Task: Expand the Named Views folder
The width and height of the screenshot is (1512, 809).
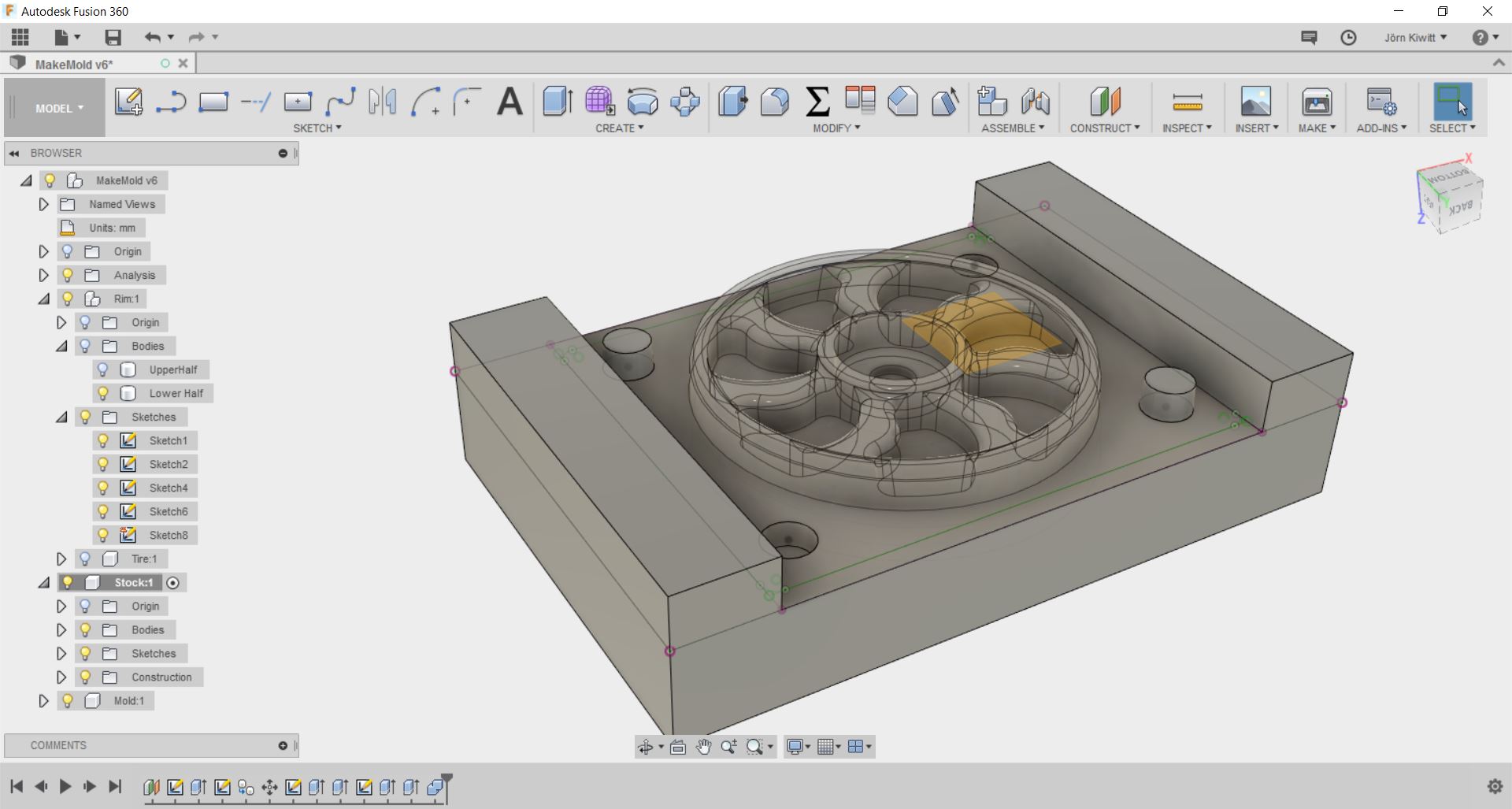Action: 44,204
